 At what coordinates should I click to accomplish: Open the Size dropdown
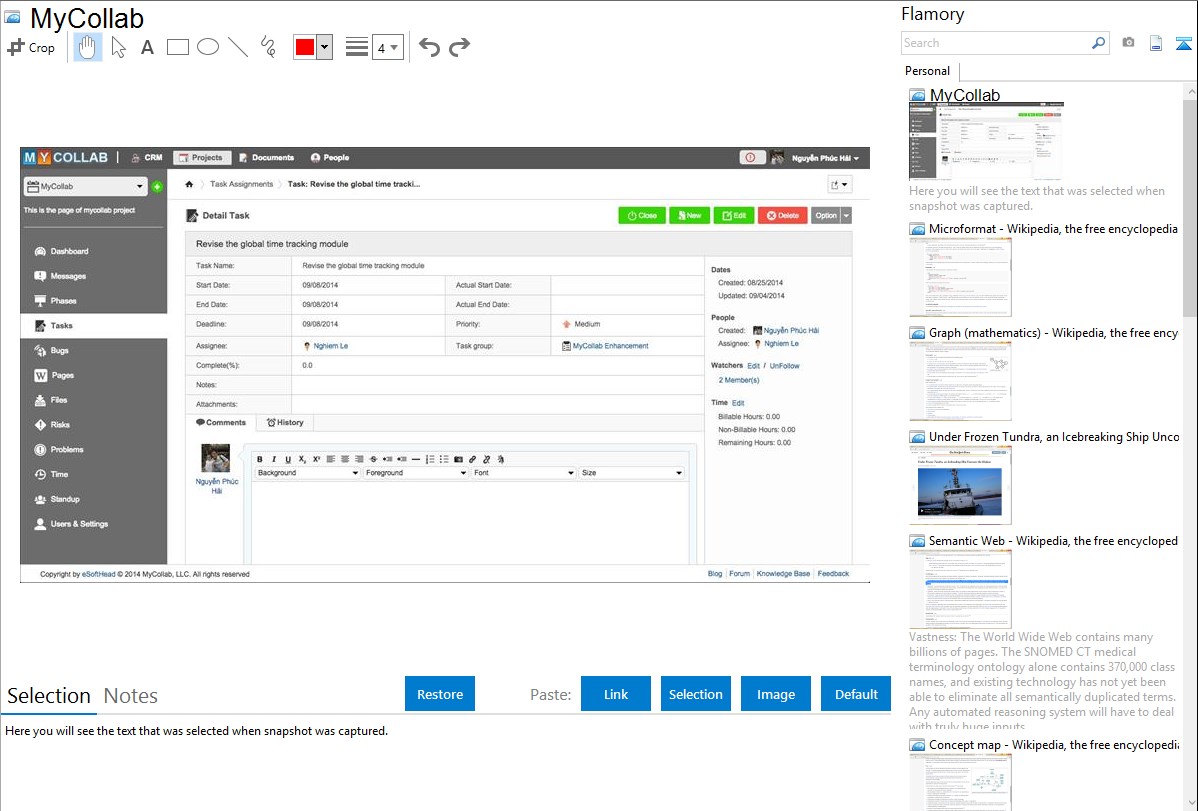point(631,473)
